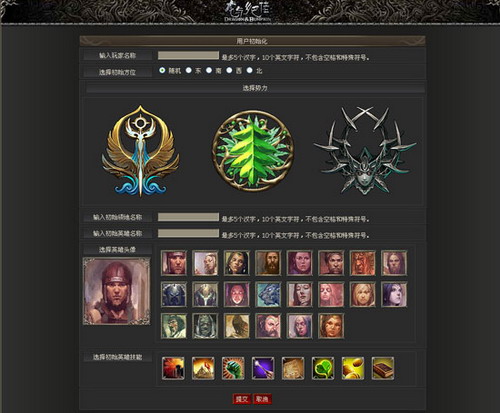Pick the green clover skill icon
Viewport: 500px width, 413px height.
click(323, 368)
